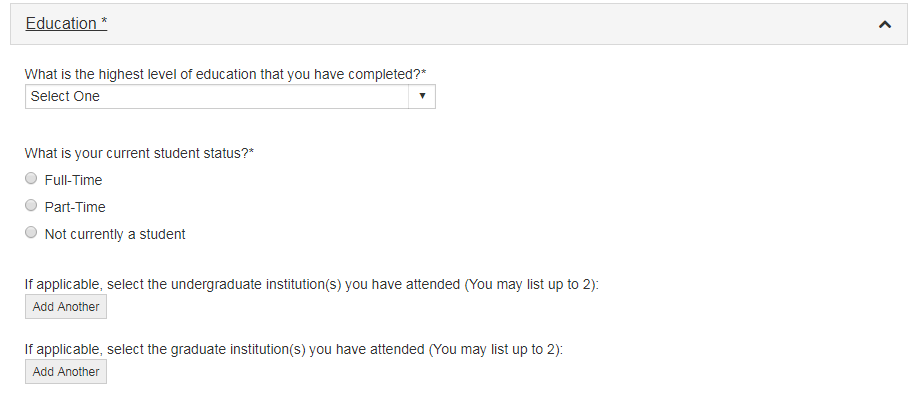Click the Full-Time option label

coord(73,180)
